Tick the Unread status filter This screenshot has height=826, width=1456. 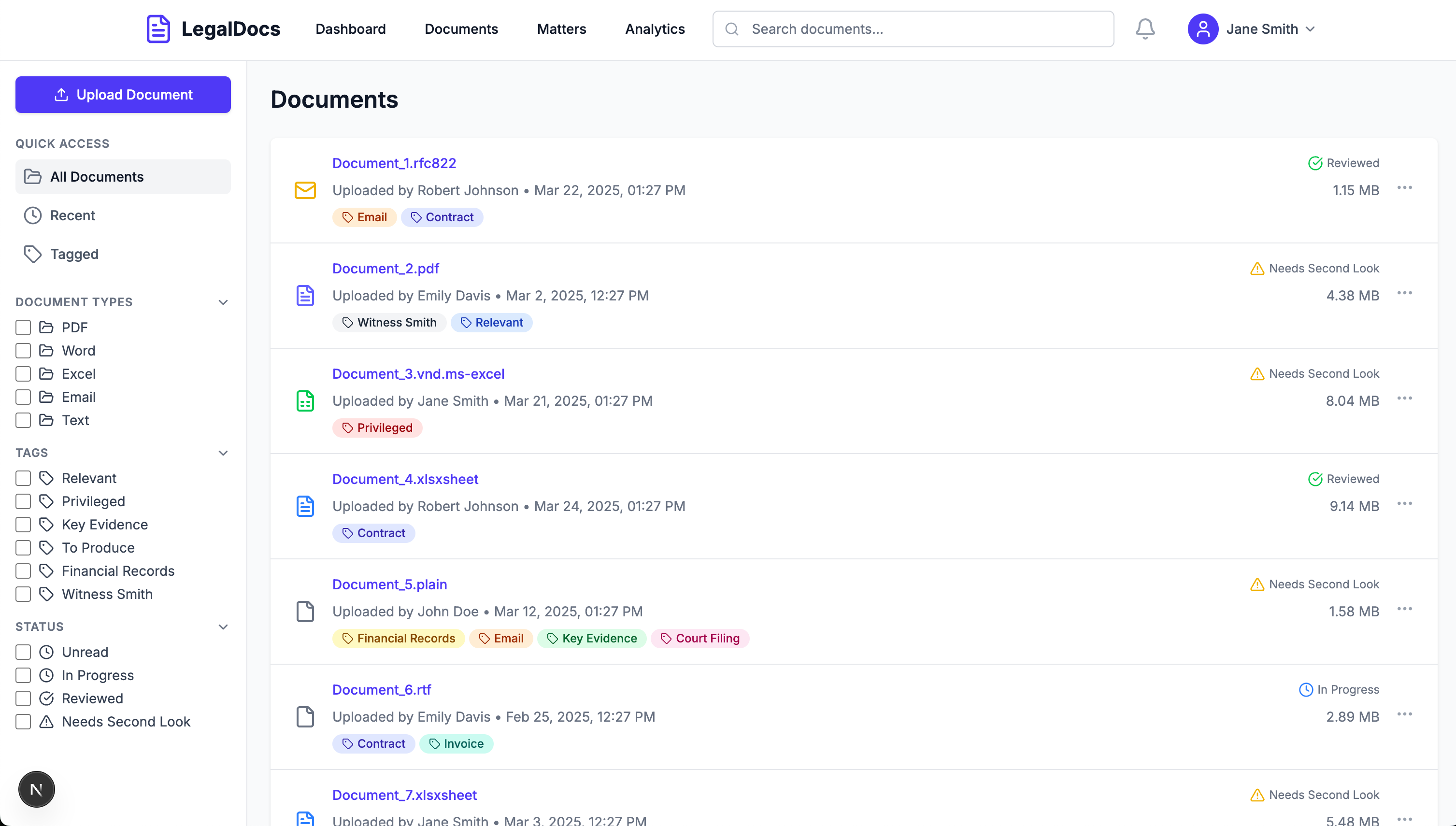[x=23, y=653]
